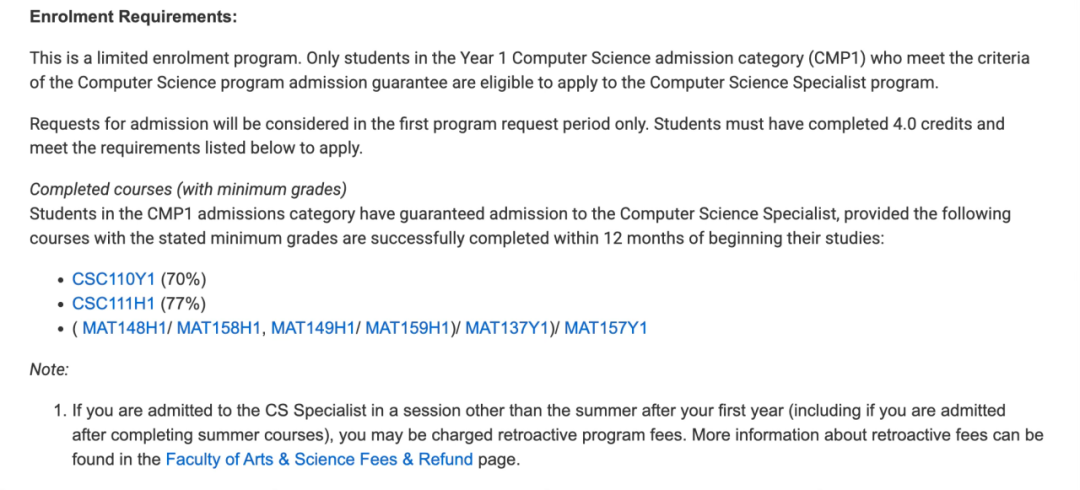Click the 'Completed courses (with minimum grades)' italic subheading

[x=188, y=190]
